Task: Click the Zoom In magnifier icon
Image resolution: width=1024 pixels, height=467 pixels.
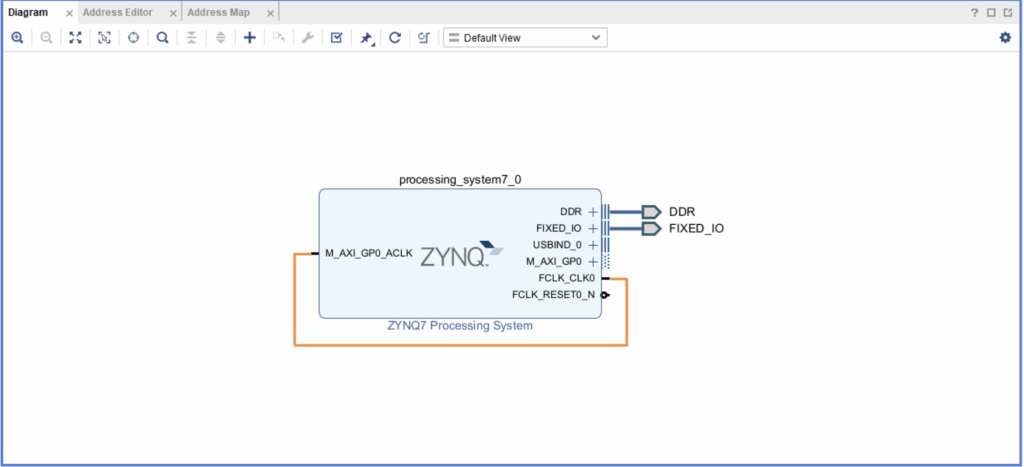Action: pos(17,38)
